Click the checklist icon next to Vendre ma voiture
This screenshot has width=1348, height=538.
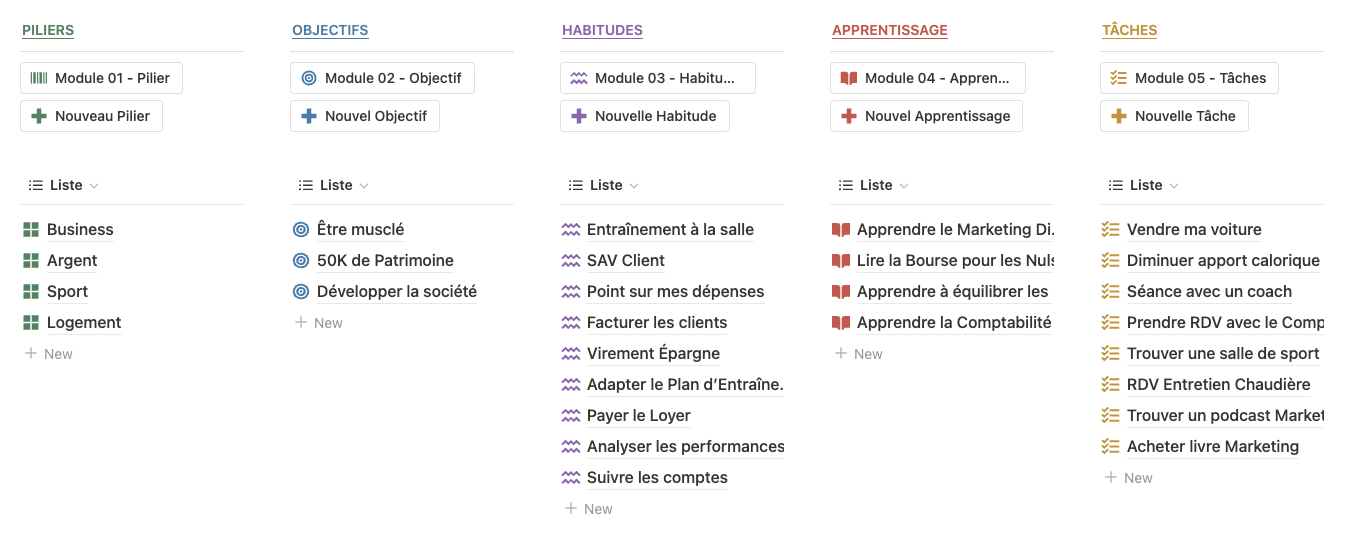(1110, 230)
